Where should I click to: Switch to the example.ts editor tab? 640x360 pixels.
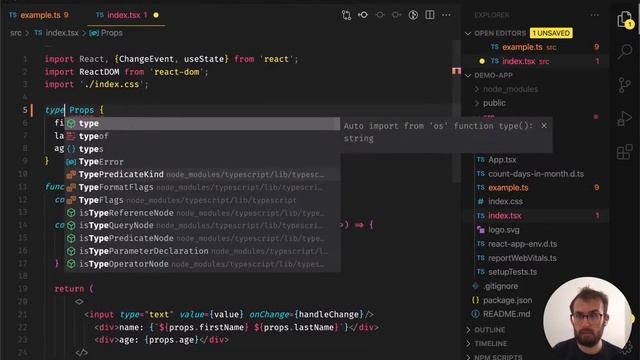point(39,15)
